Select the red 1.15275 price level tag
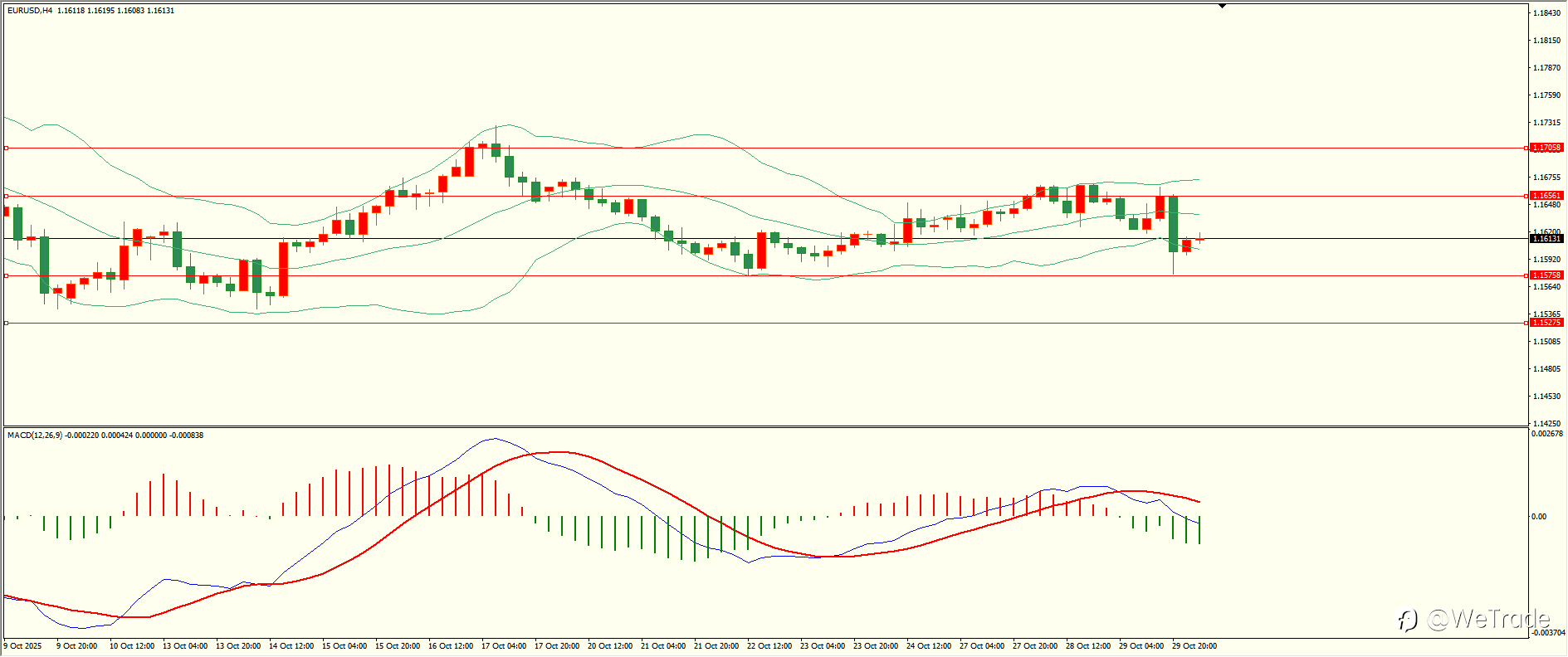Screen dimensions: 1568x657 tap(1547, 323)
